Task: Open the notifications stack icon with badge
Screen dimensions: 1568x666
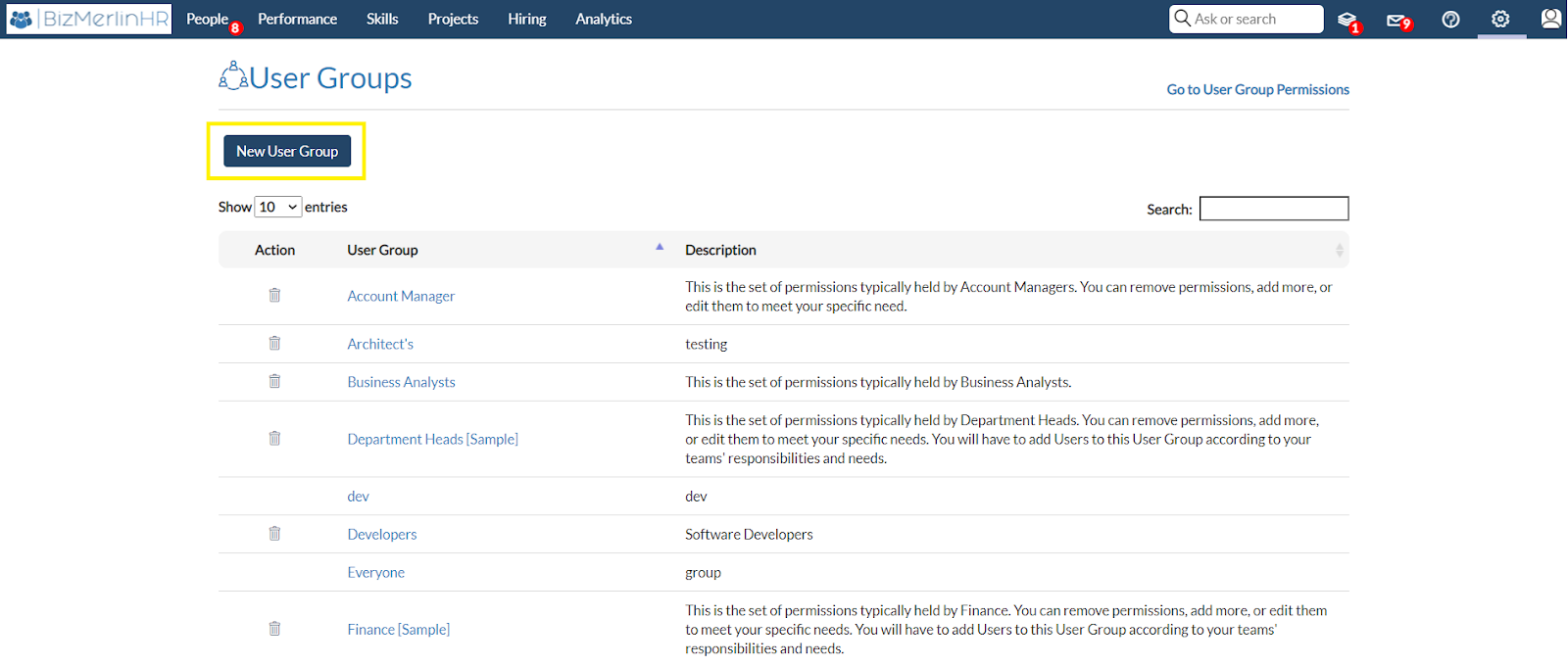Action: (x=1348, y=21)
